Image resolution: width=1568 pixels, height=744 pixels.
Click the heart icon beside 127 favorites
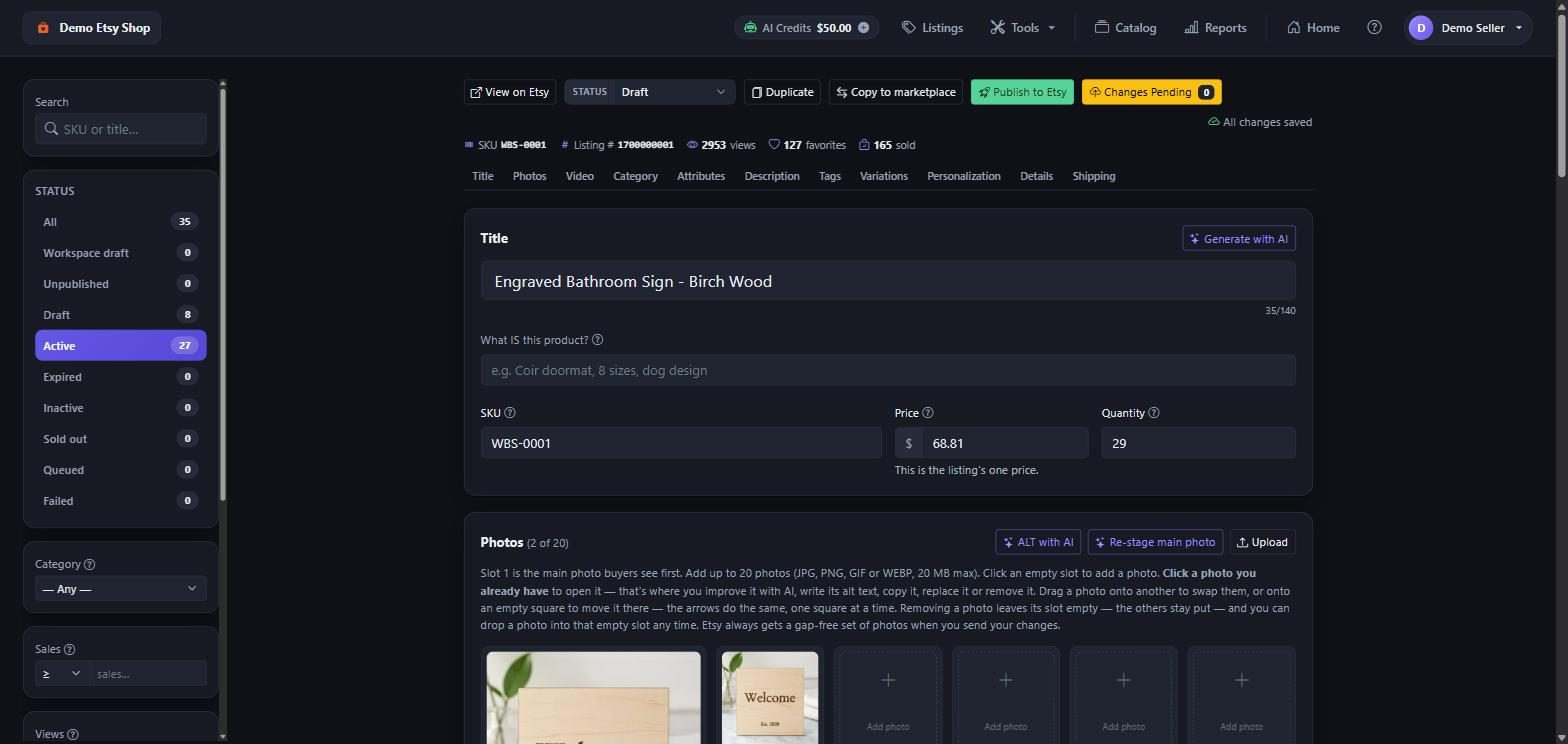[774, 145]
